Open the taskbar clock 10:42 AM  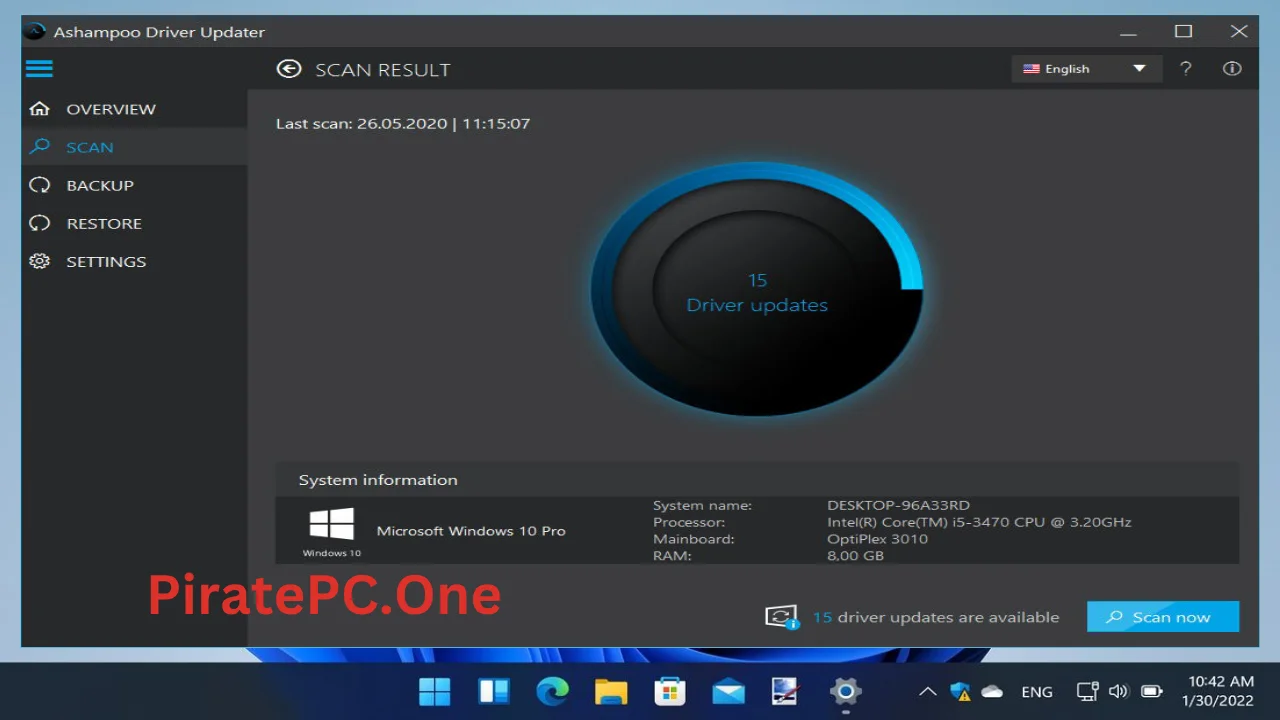point(1217,691)
